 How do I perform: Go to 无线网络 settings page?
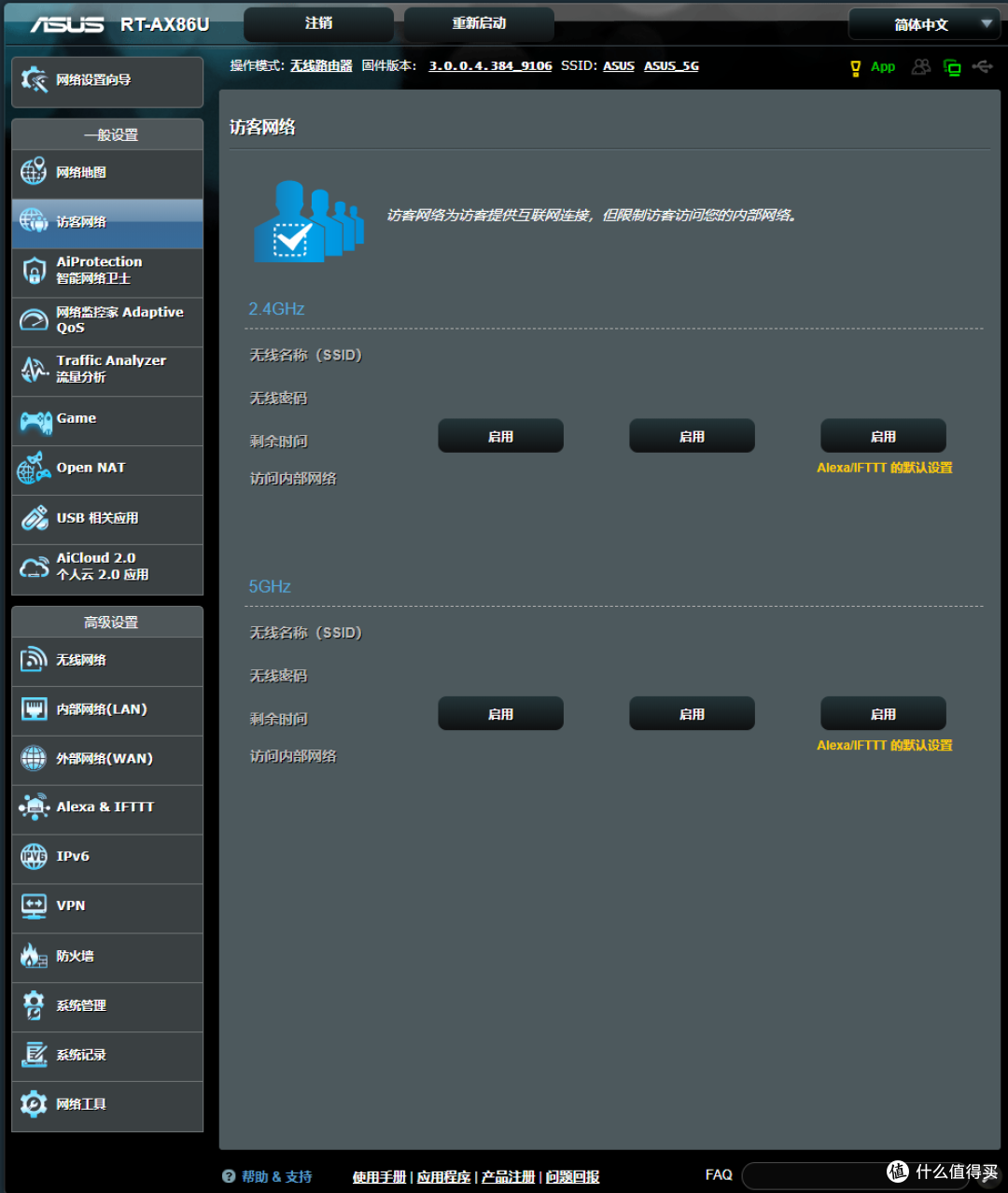(107, 660)
